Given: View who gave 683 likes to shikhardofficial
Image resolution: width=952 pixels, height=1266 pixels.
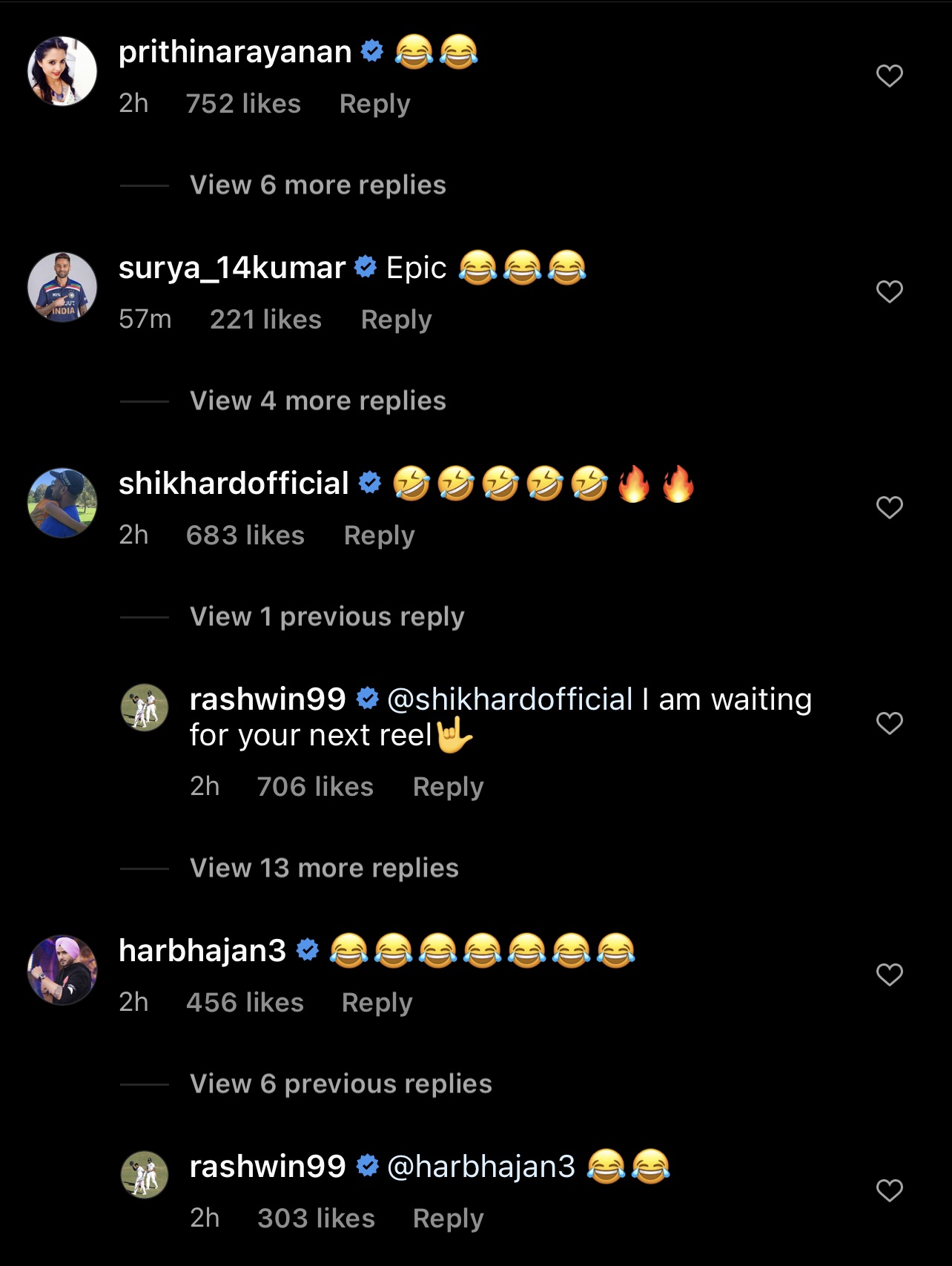Looking at the screenshot, I should click(x=245, y=535).
